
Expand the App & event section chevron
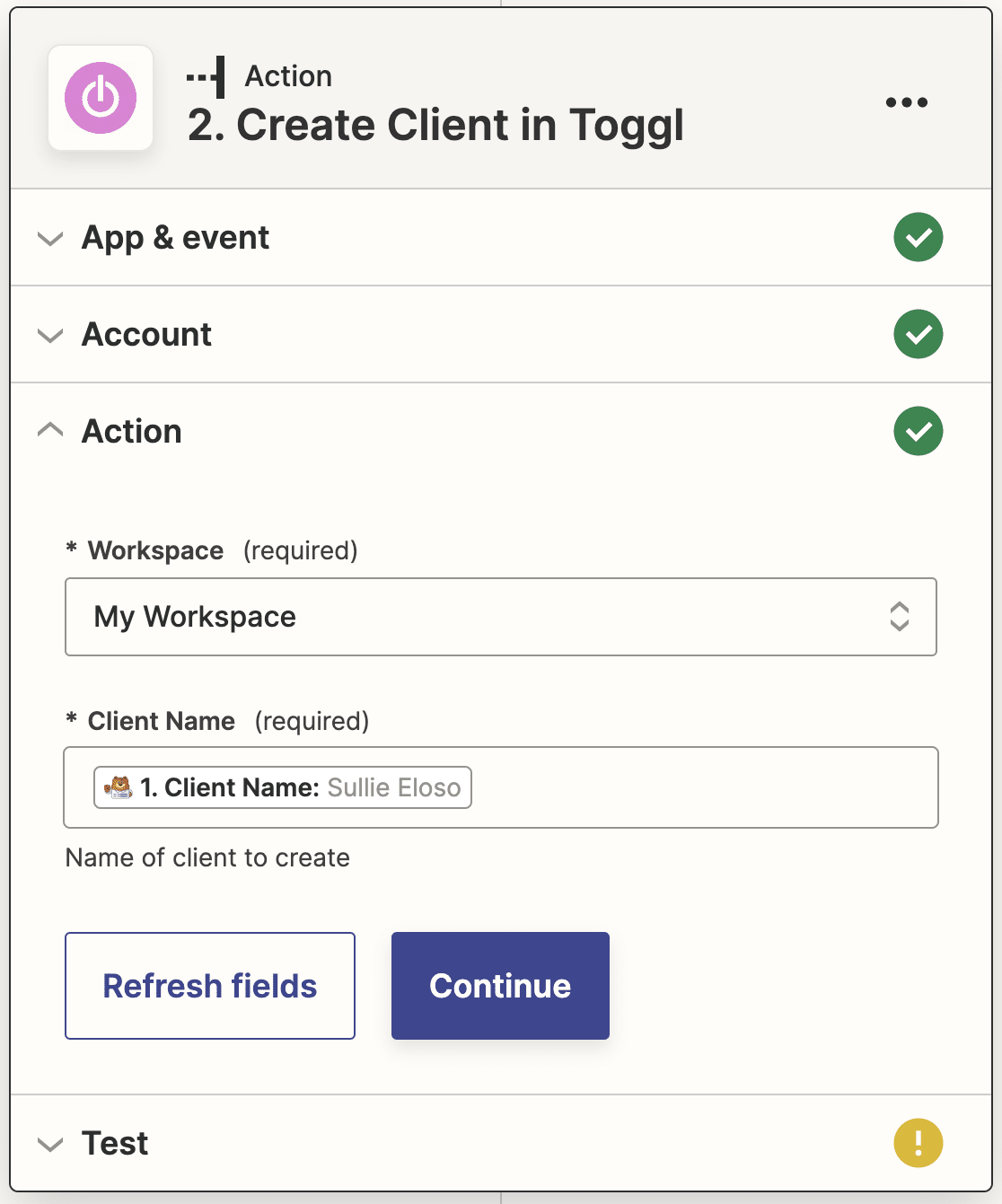point(50,239)
